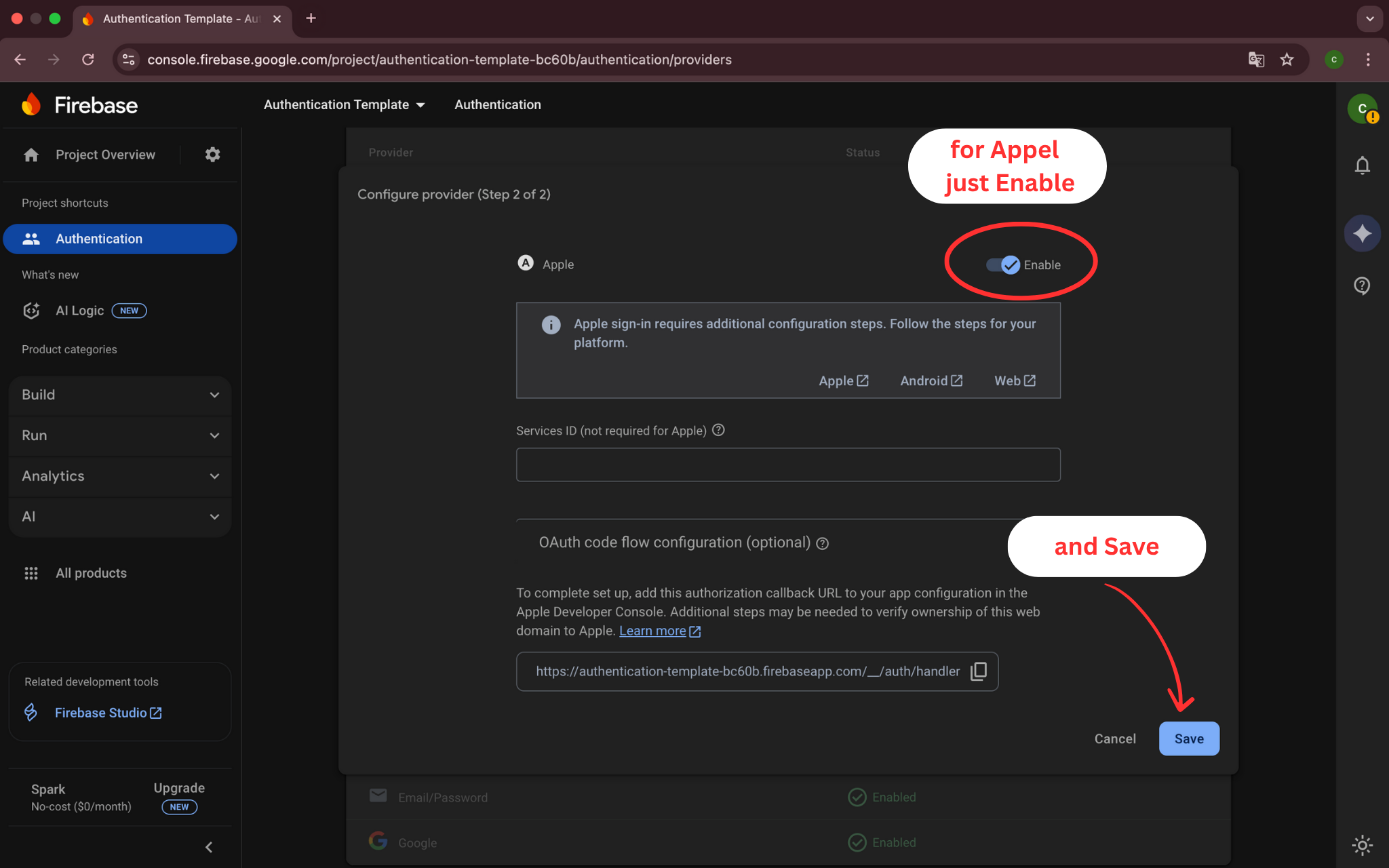Bookmark page with star icon
Viewport: 1389px width, 868px height.
pos(1287,60)
